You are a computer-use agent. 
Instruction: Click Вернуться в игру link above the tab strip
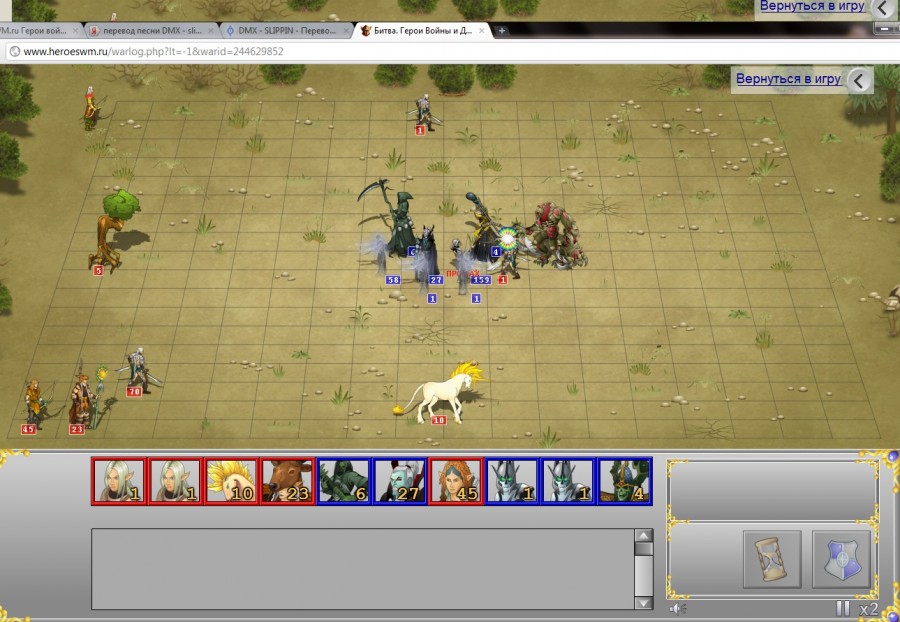(812, 6)
